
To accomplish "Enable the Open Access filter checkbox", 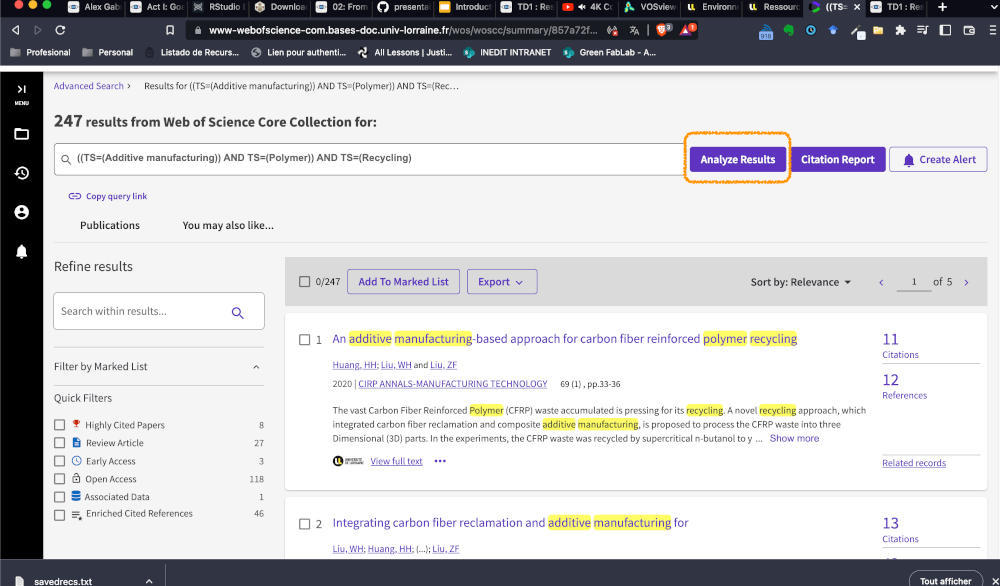I will tap(60, 479).
